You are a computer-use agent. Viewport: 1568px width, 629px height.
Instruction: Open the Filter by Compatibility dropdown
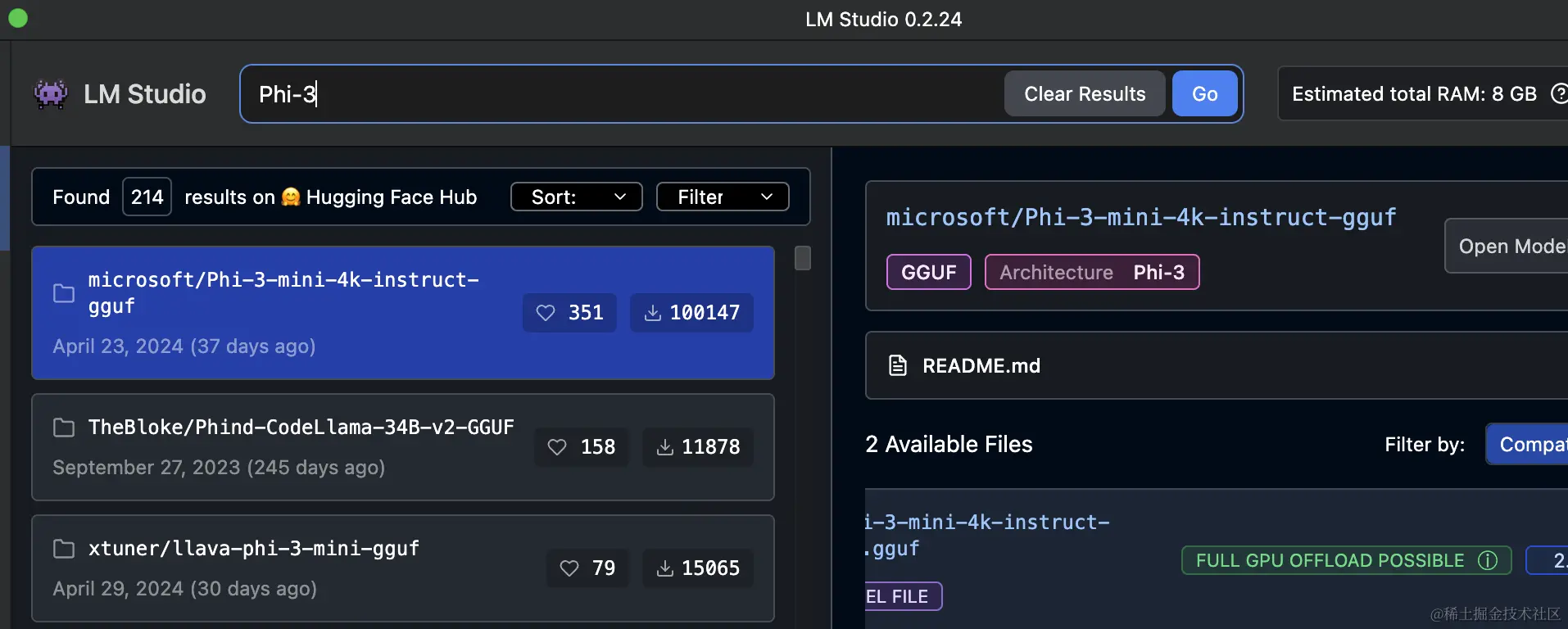click(1527, 444)
